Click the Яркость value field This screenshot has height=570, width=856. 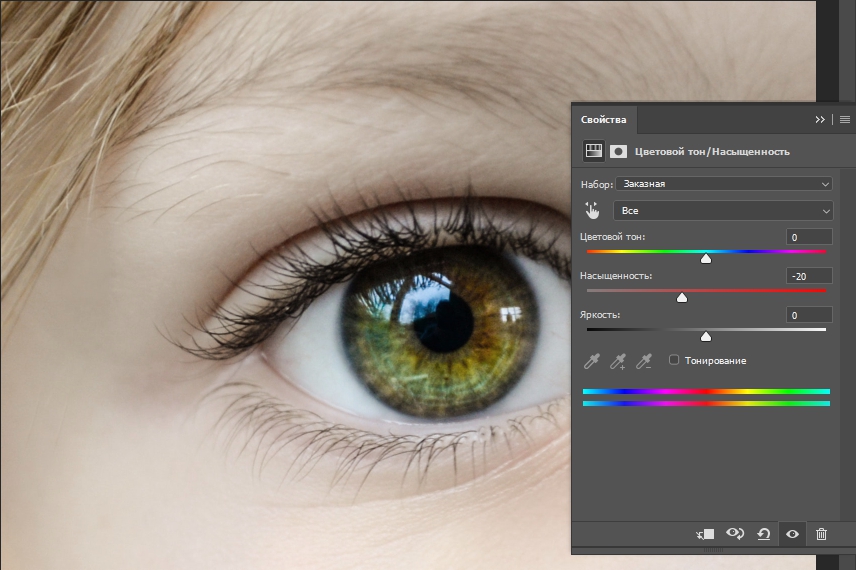pyautogui.click(x=809, y=315)
